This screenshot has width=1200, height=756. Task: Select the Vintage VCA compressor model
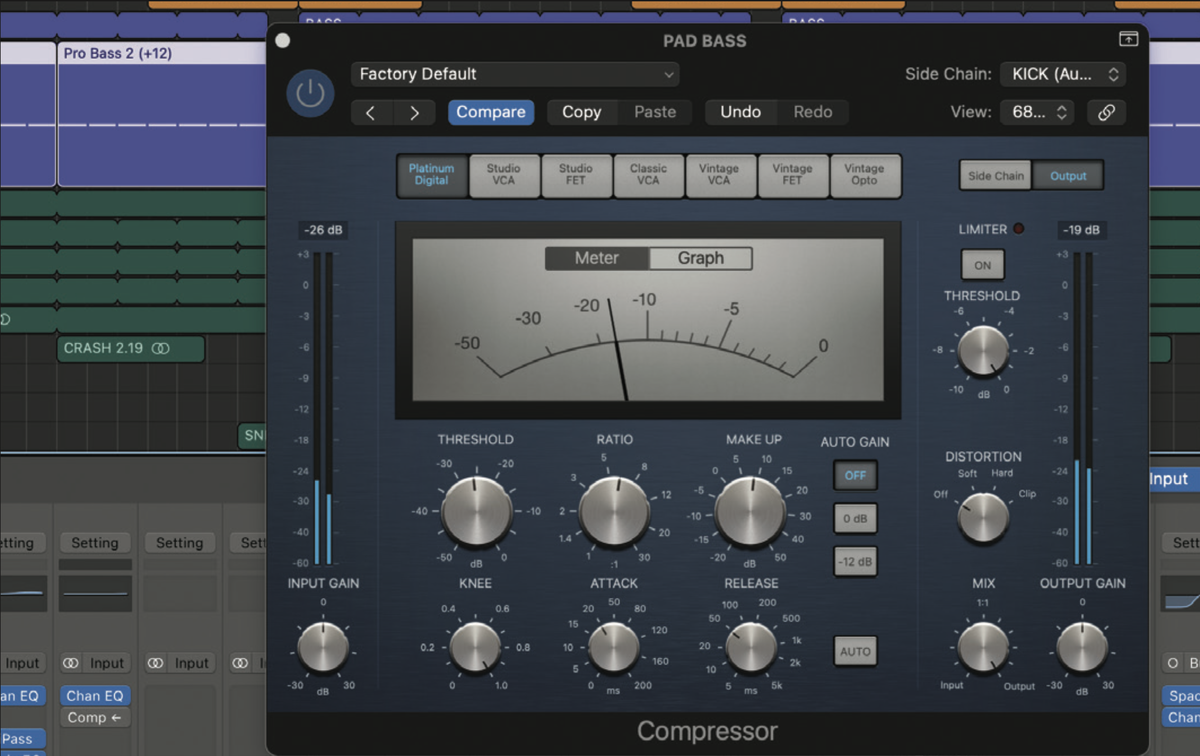[720, 175]
